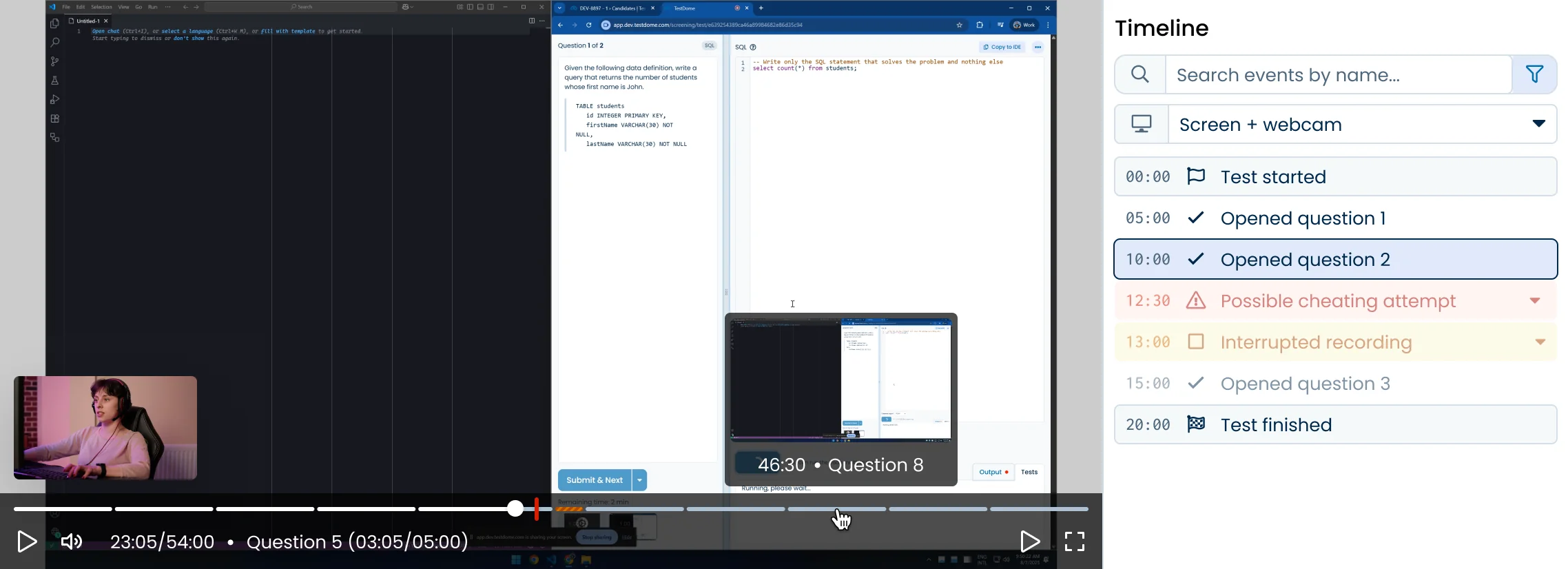
Task: Open VS Code Copilot chat dropdown
Action: 408,7
